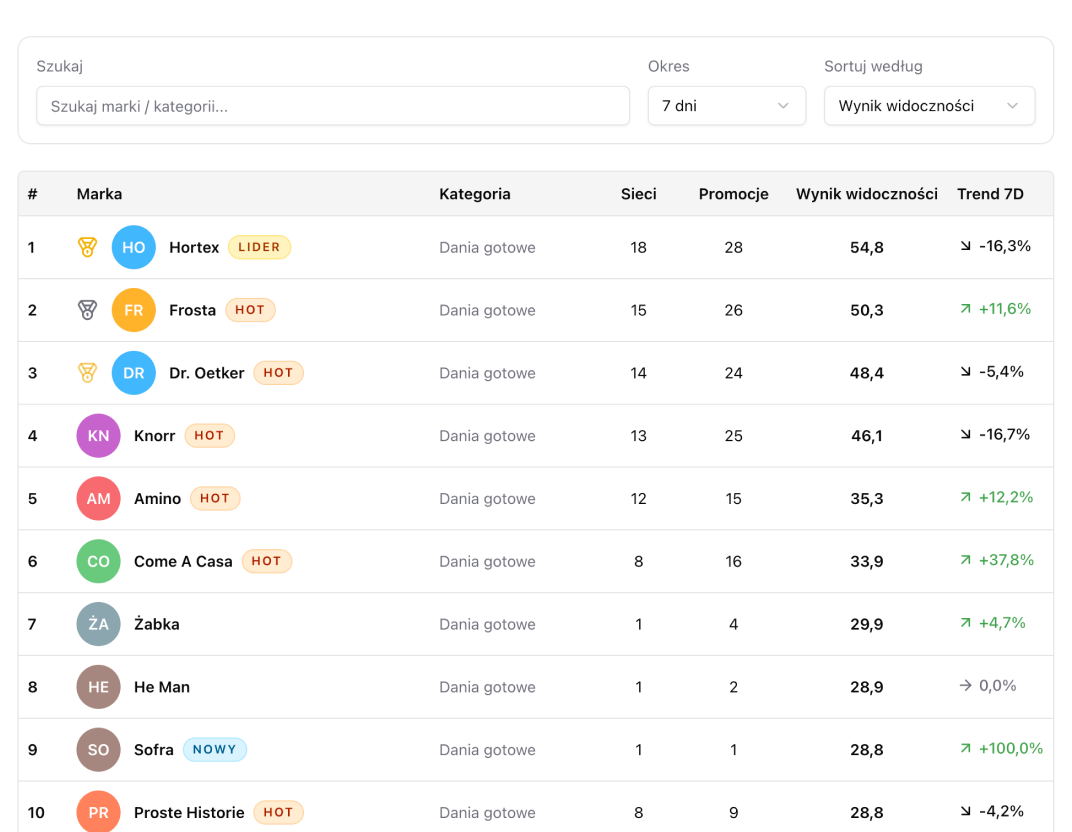Screen dimensions: 1072x832
Task: Sort by the Sieci column header
Action: 639,194
